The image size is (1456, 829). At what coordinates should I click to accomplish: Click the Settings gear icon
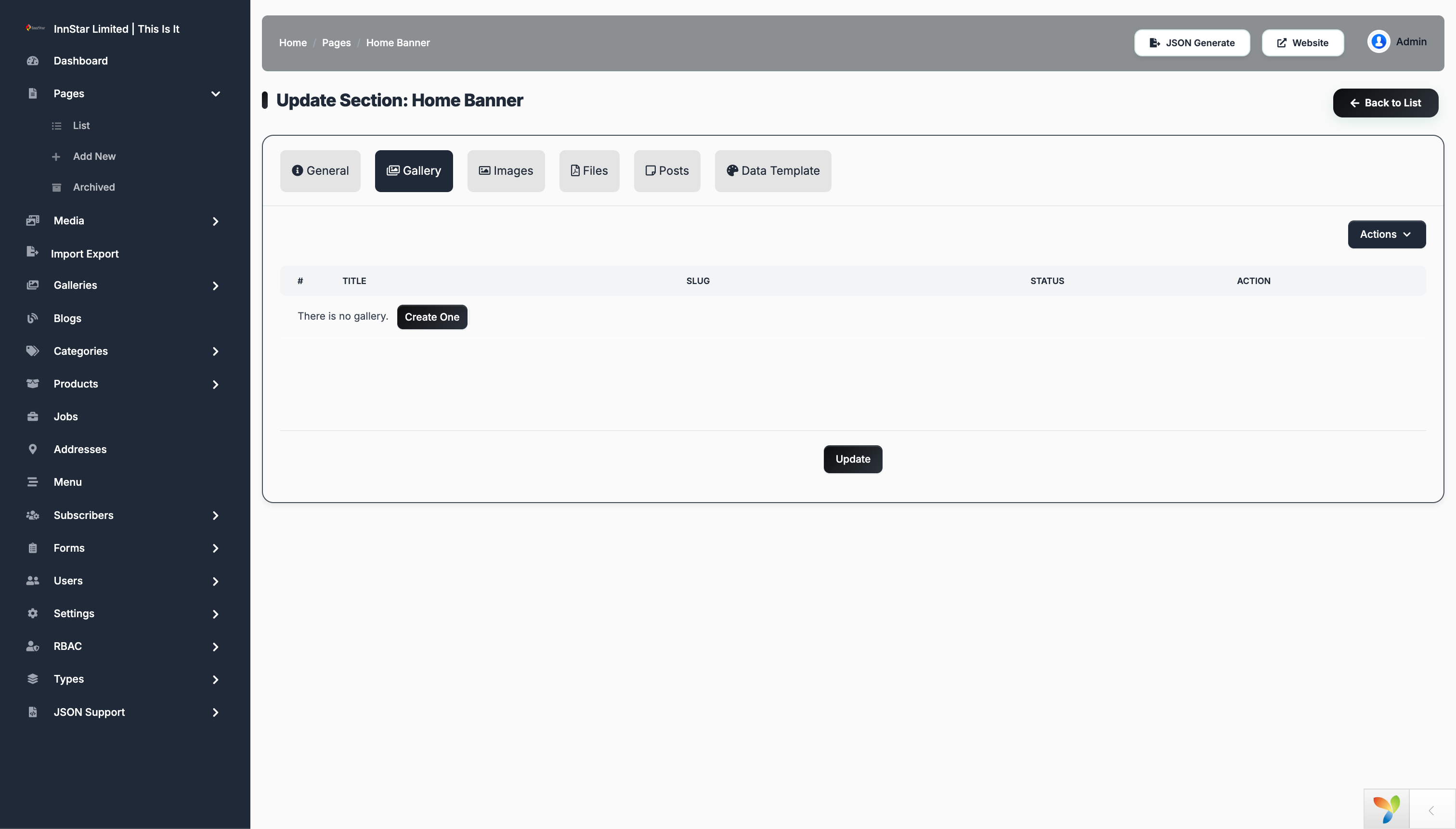32,613
